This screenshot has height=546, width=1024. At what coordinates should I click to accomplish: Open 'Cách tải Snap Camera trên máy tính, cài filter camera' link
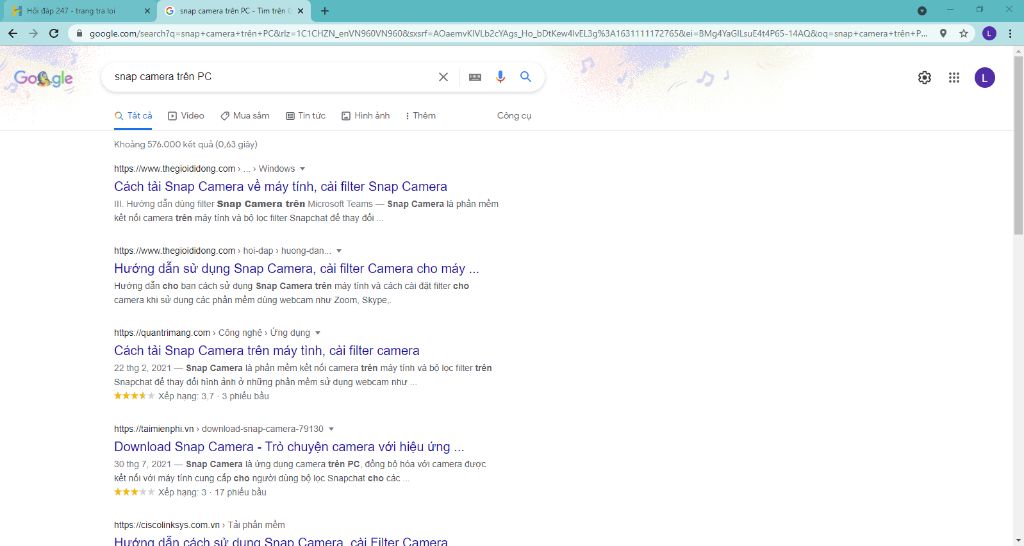coord(266,351)
